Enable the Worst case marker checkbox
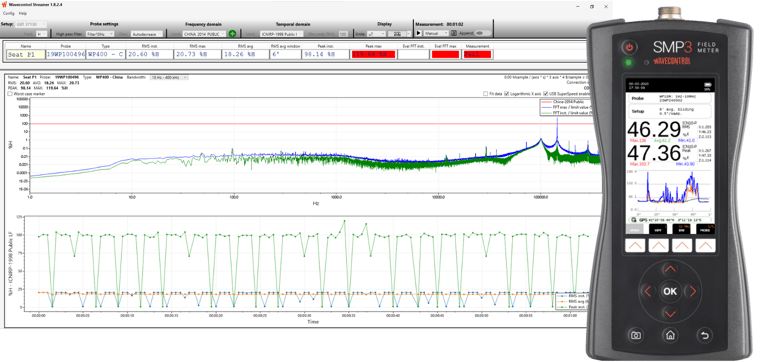The image size is (768, 362). [x=10, y=93]
